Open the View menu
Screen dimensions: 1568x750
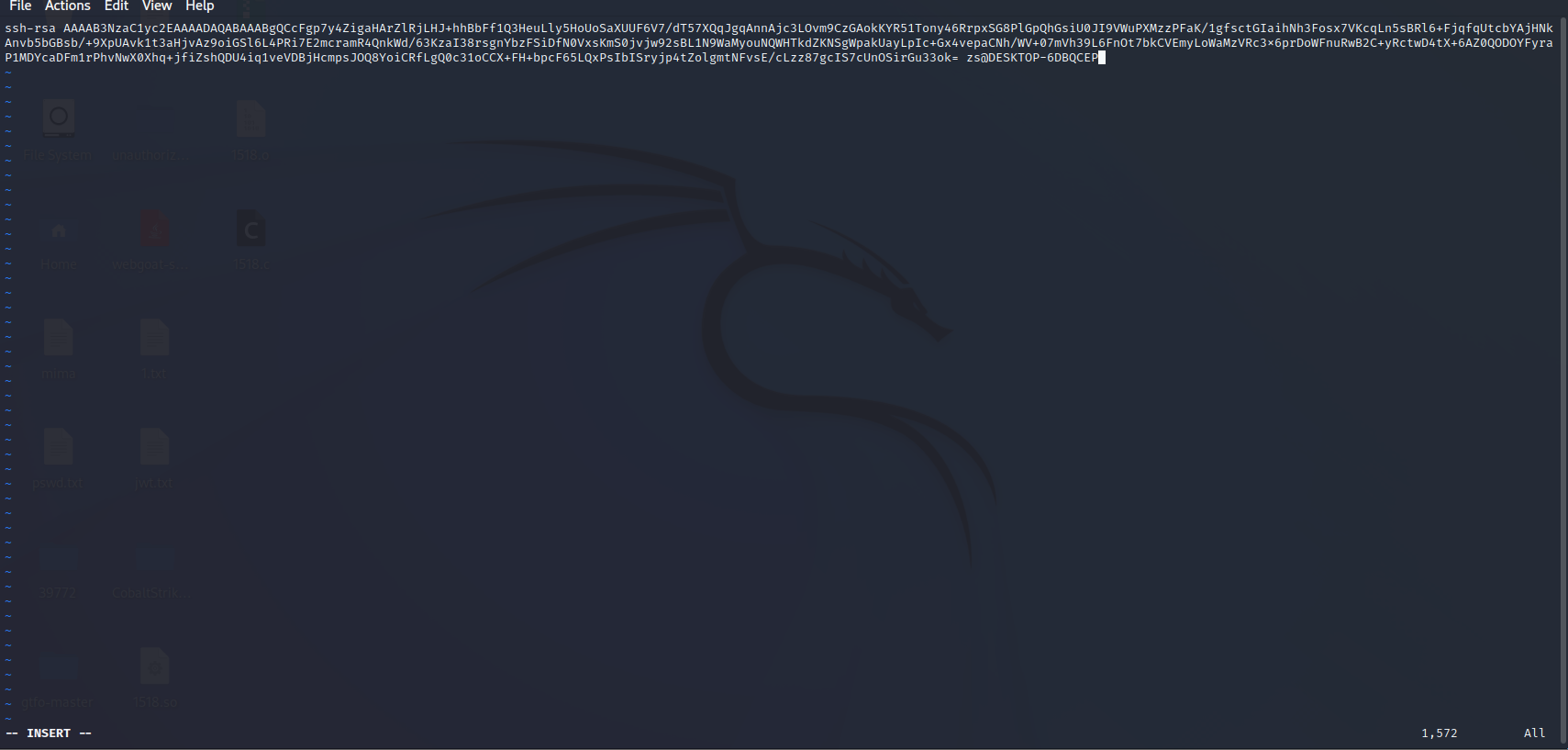click(157, 6)
